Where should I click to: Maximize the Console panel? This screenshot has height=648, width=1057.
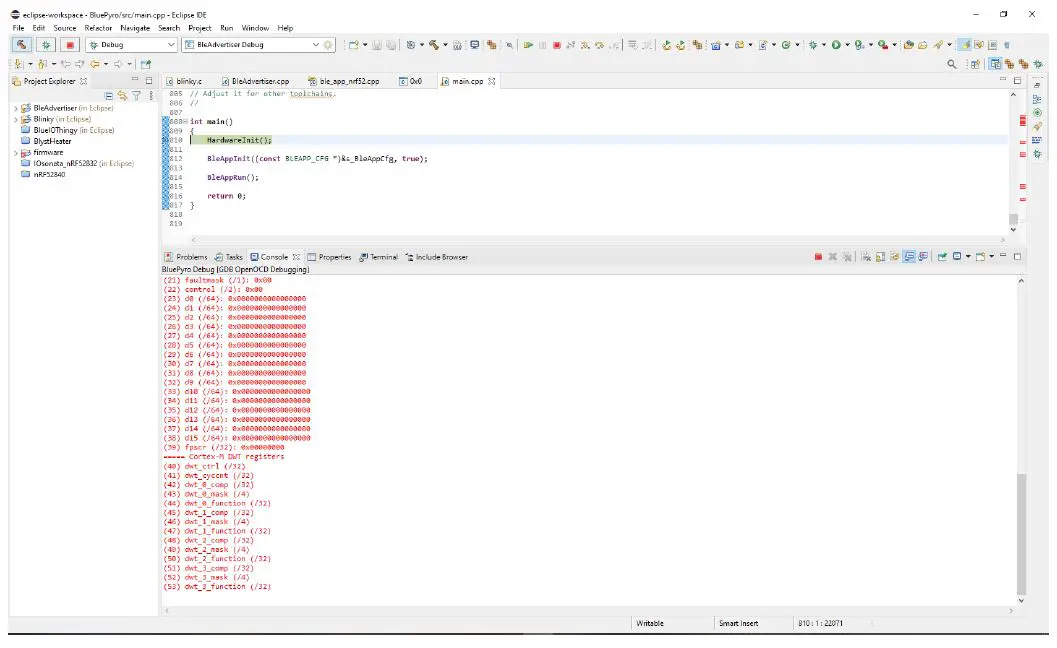pos(1017,256)
